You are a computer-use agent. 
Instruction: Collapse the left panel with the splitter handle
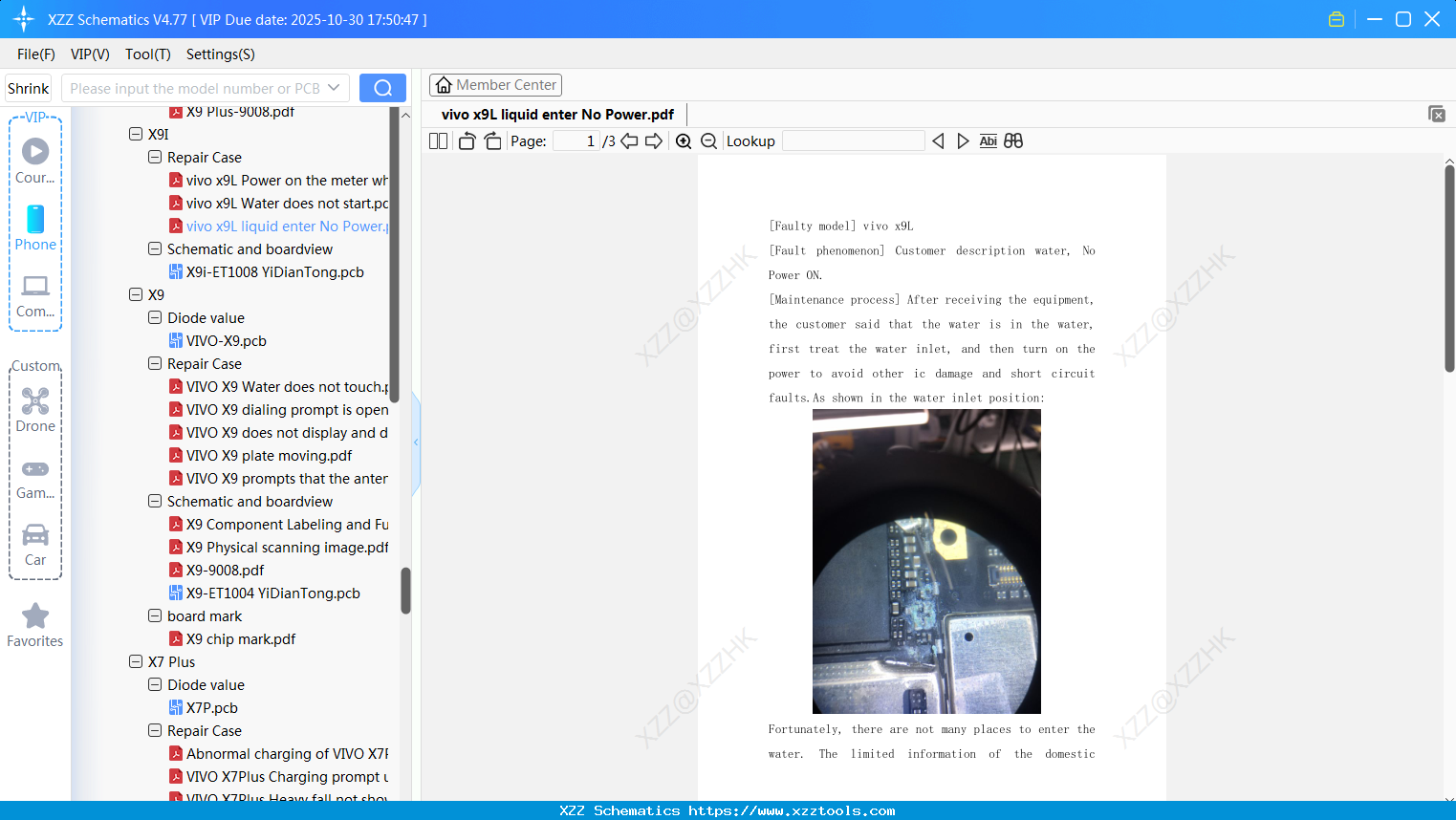[x=416, y=442]
